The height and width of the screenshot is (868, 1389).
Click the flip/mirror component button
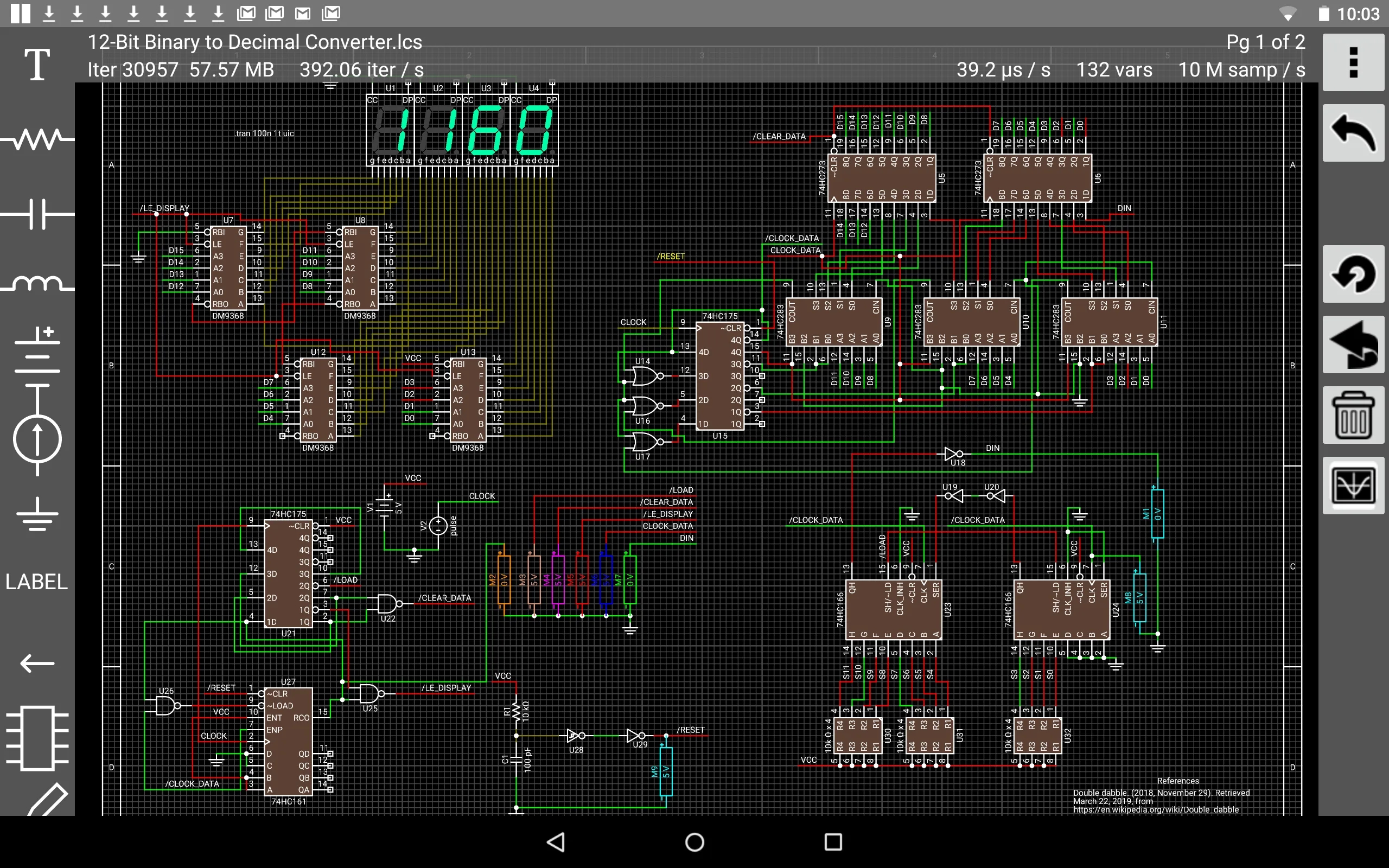point(1353,344)
